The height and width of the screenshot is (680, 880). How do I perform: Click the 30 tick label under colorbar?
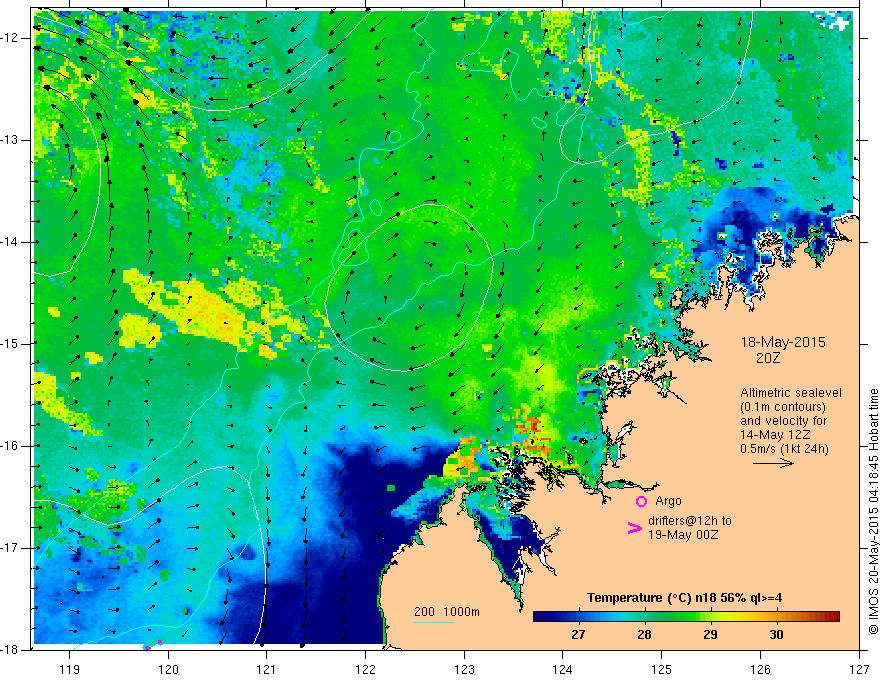click(x=776, y=635)
